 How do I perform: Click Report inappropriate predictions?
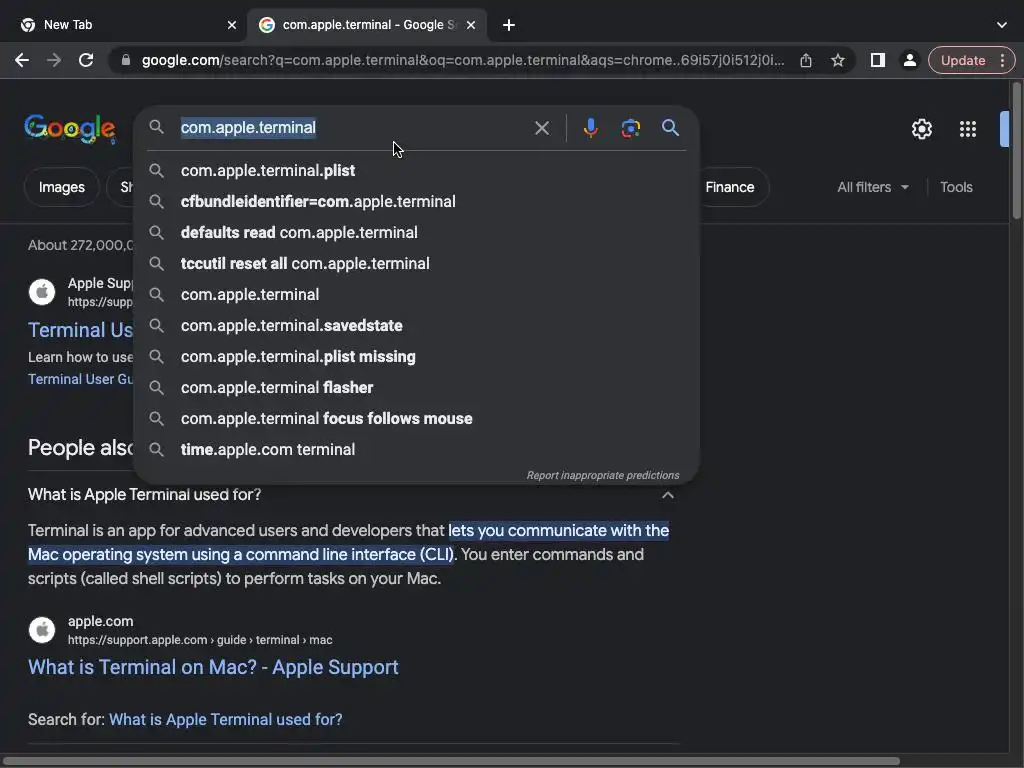point(603,475)
